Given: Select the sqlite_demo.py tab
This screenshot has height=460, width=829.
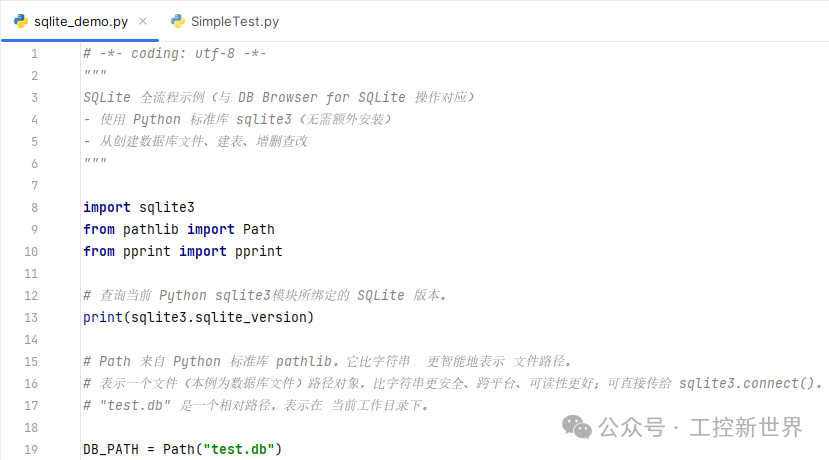Looking at the screenshot, I should click(x=80, y=21).
